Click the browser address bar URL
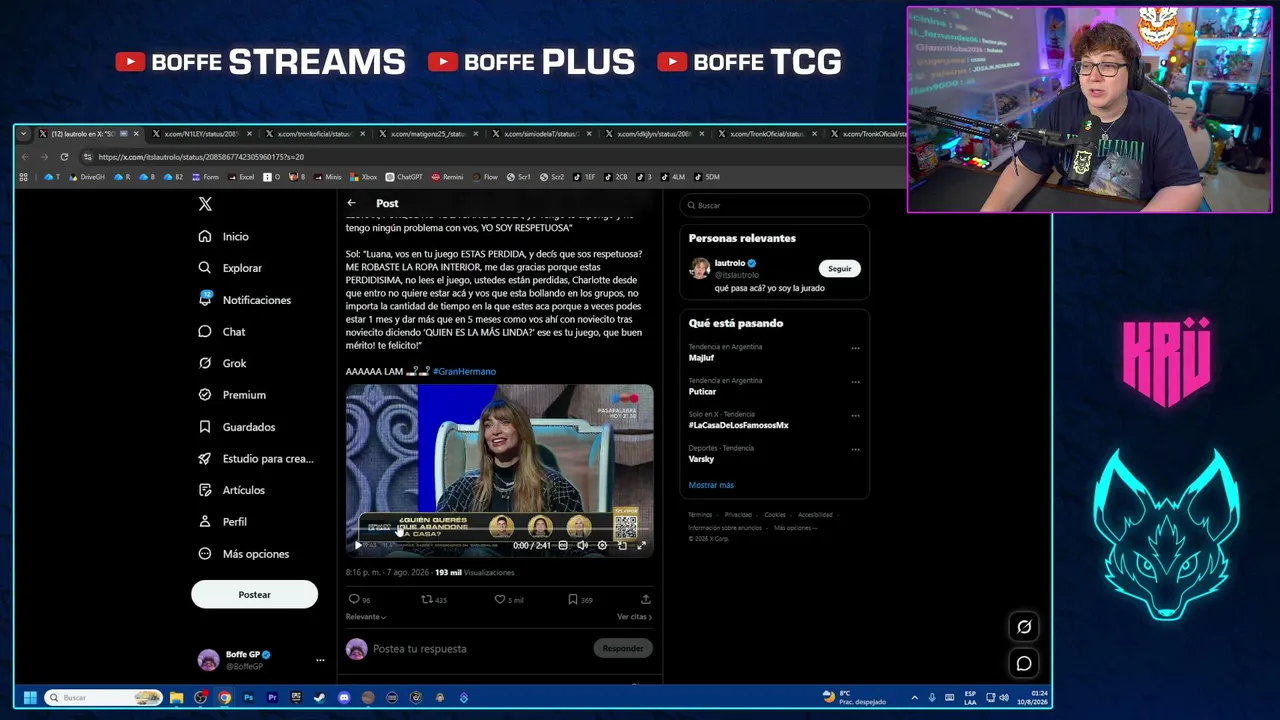This screenshot has width=1280, height=720. point(201,157)
